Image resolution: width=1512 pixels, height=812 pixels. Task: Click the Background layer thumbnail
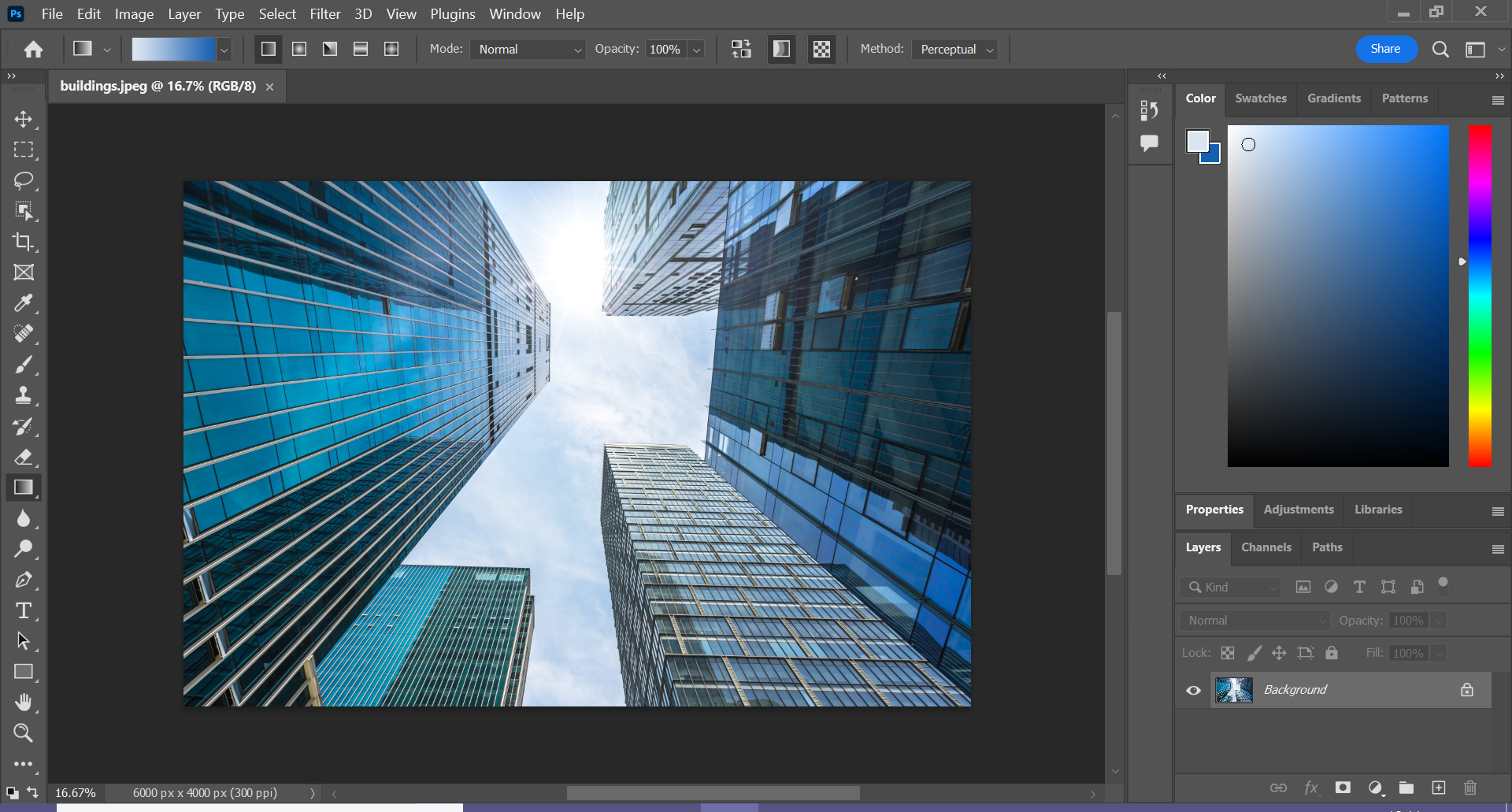tap(1234, 690)
